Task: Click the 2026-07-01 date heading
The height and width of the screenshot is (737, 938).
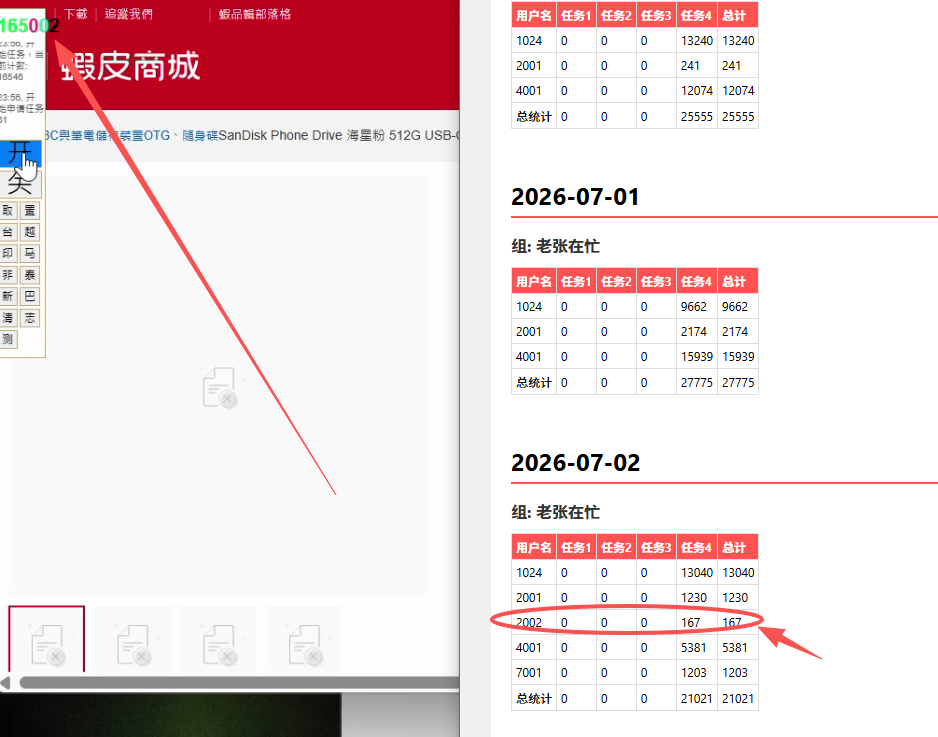Action: 575,197
